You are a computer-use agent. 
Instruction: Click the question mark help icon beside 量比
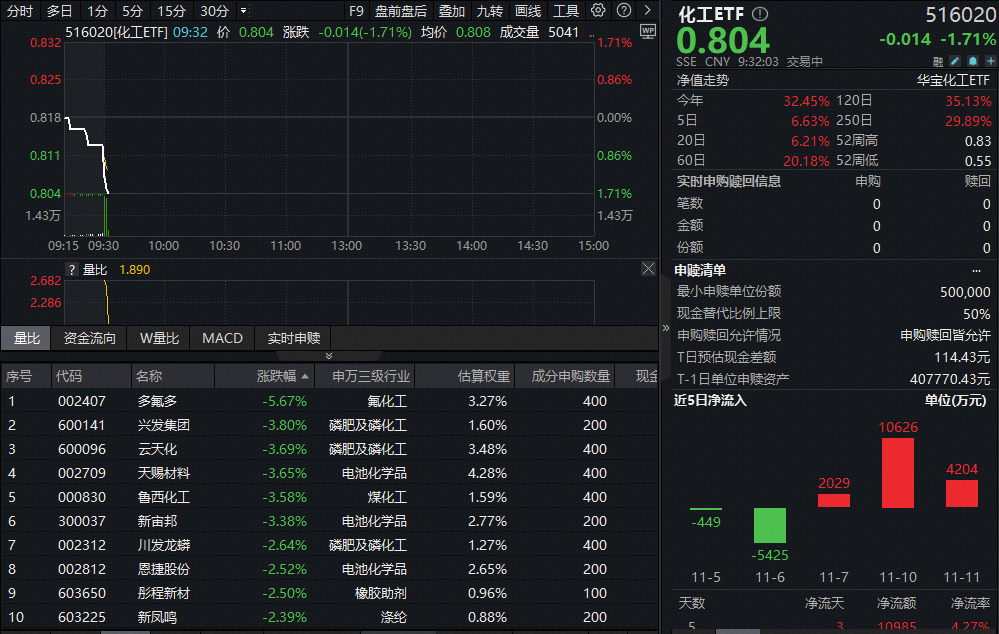click(71, 269)
